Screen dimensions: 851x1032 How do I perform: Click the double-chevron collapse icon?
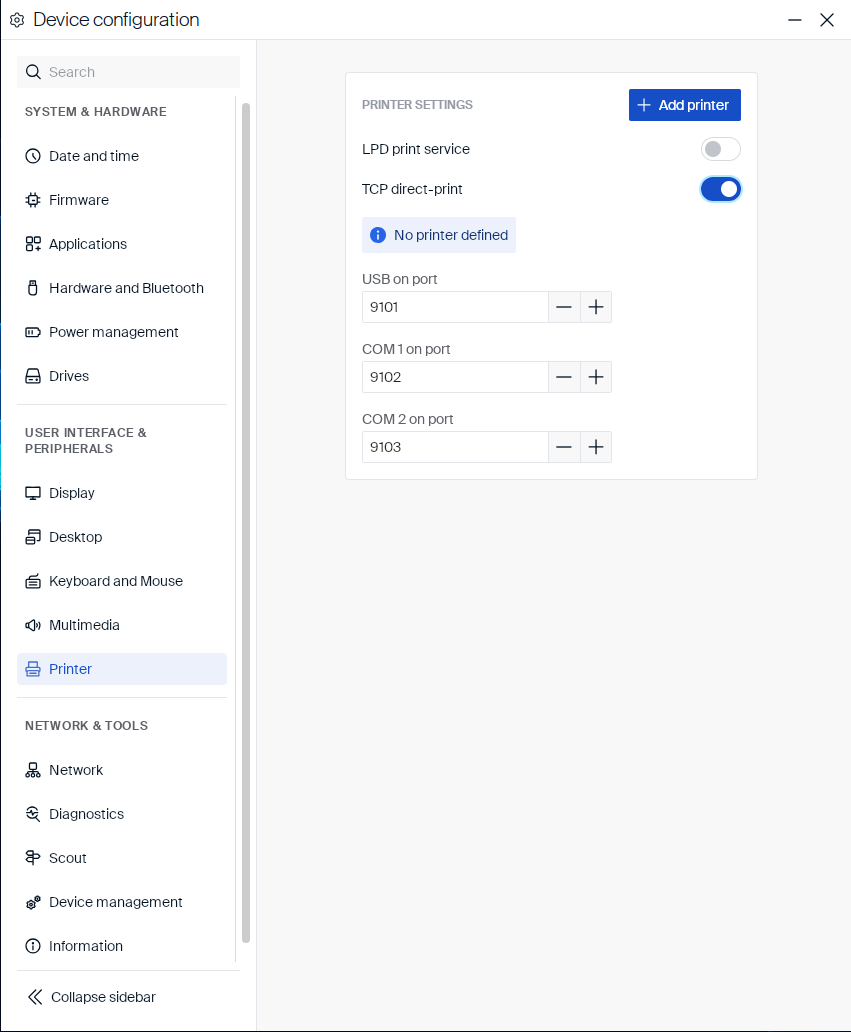pyautogui.click(x=35, y=997)
